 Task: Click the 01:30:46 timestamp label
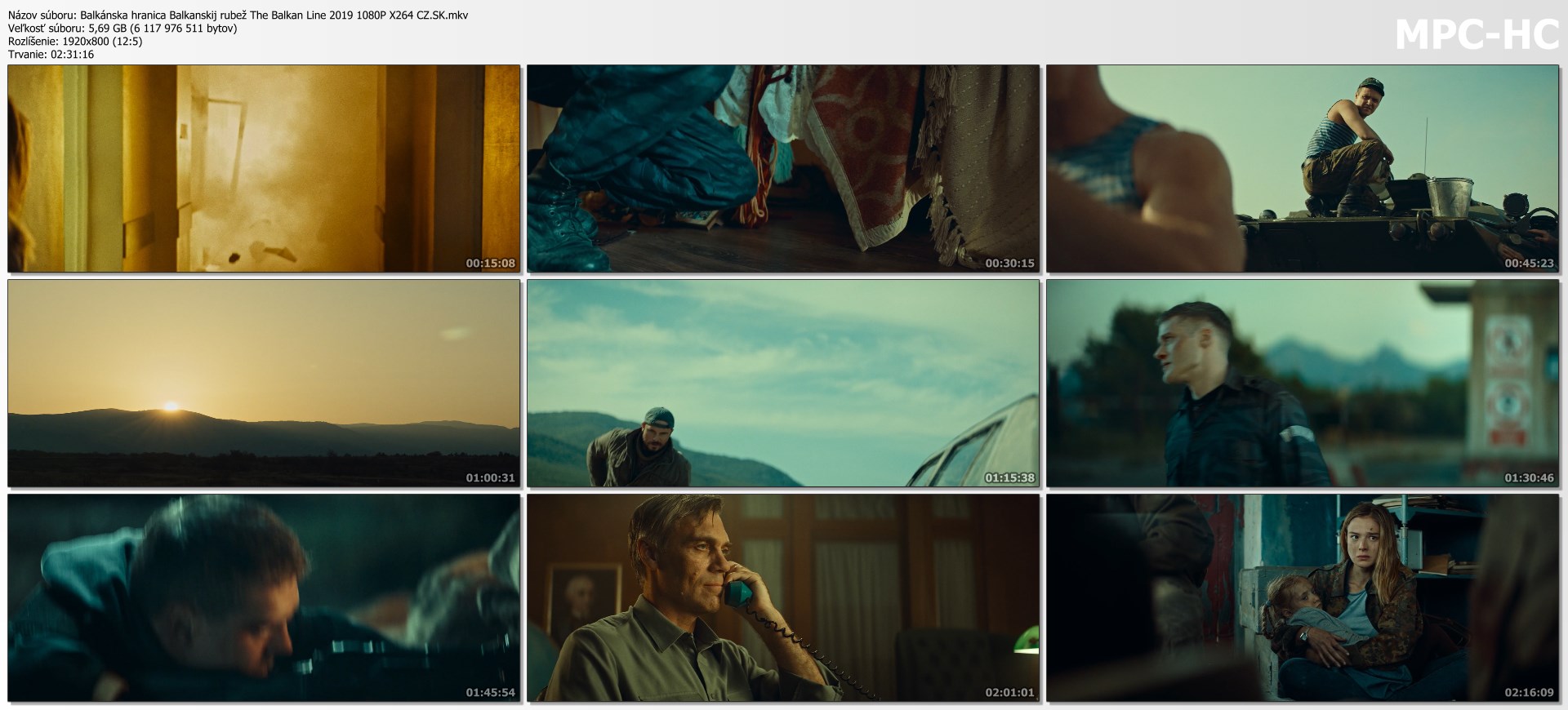point(1530,478)
